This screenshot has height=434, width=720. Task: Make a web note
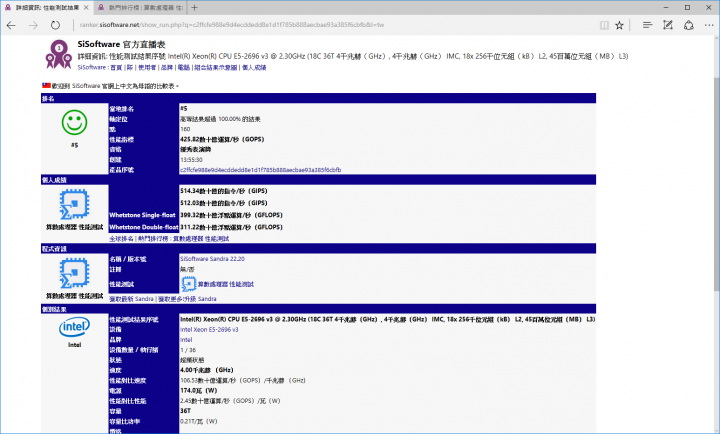coord(668,25)
